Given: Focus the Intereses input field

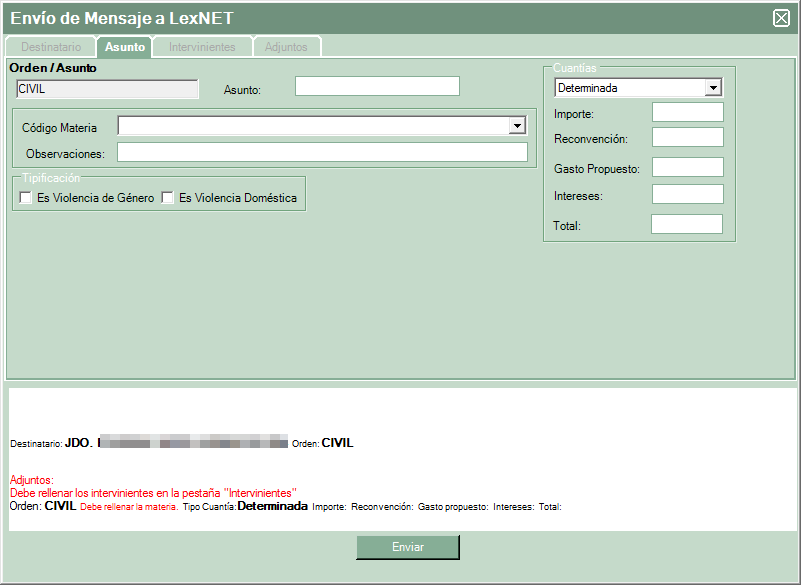Looking at the screenshot, I should point(687,194).
